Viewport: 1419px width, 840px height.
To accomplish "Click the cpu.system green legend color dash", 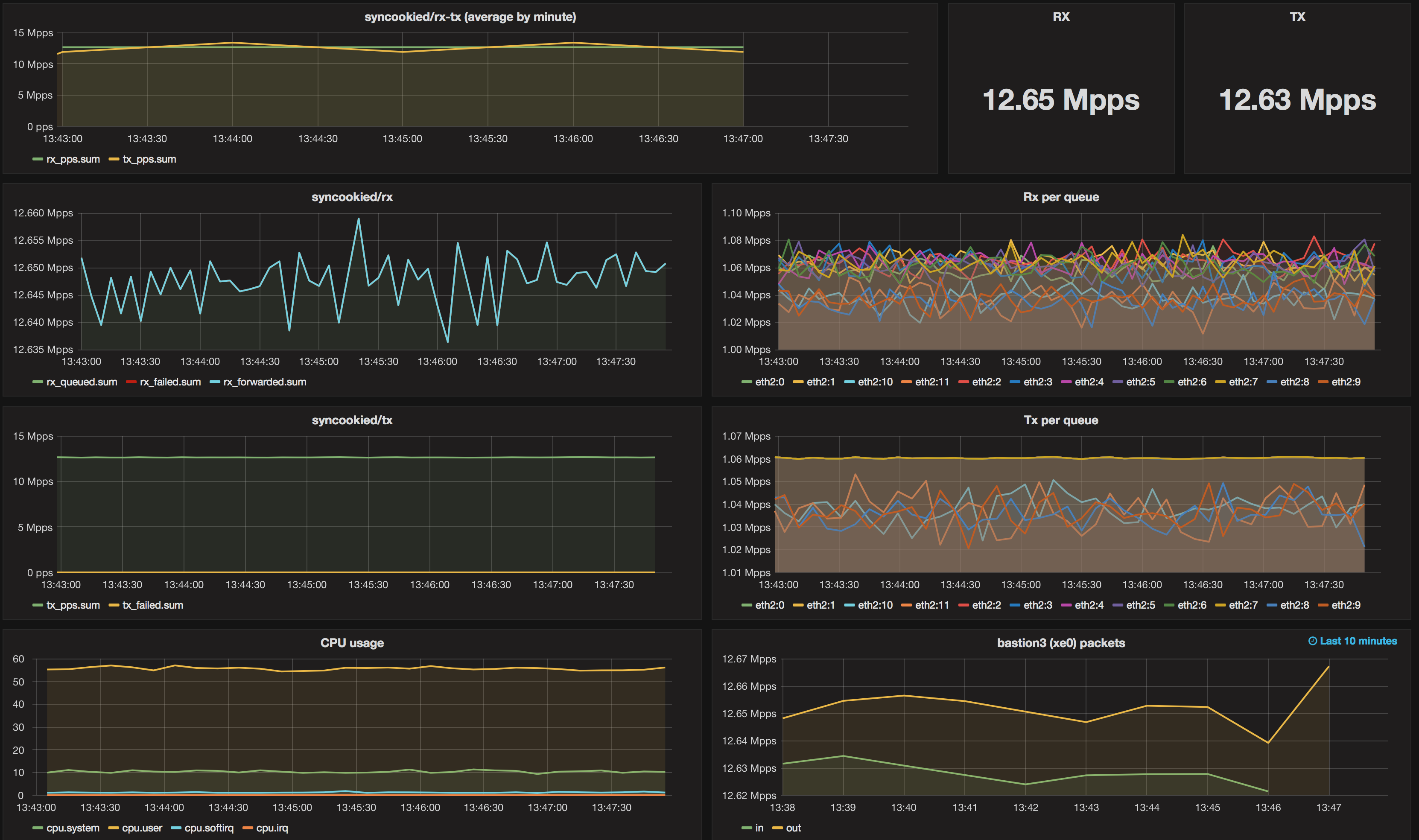I will pos(38,828).
